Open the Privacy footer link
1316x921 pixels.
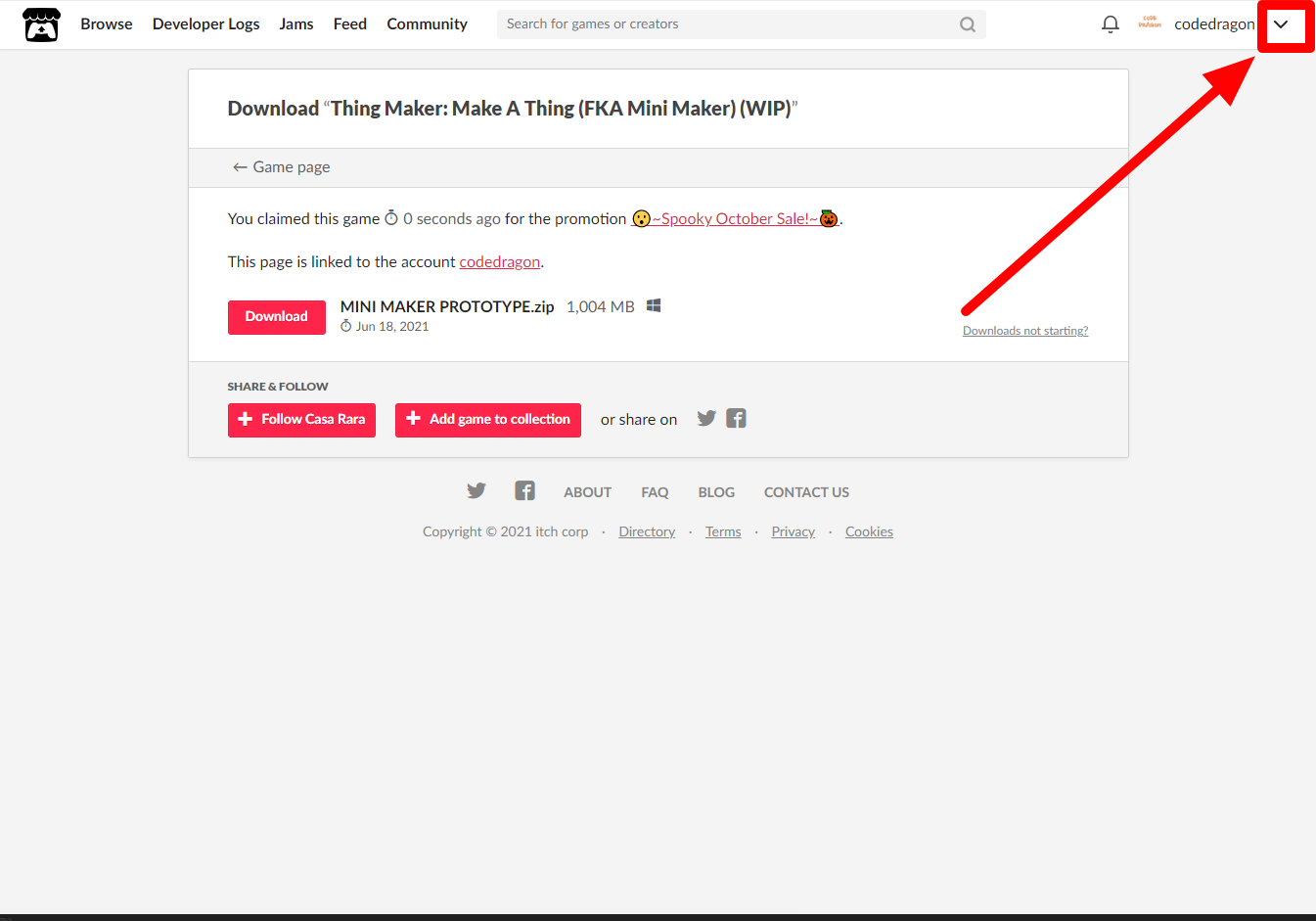(x=793, y=531)
